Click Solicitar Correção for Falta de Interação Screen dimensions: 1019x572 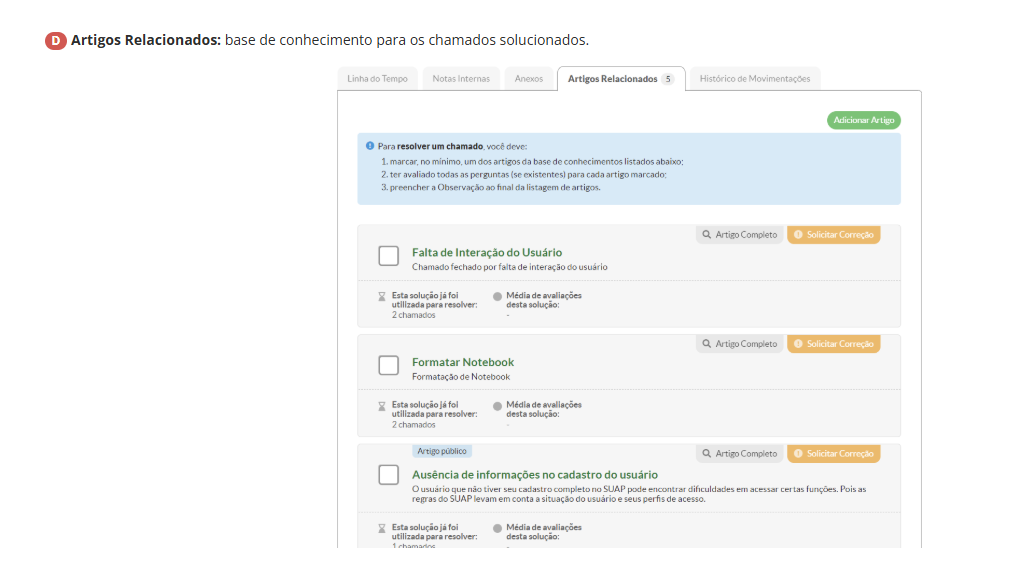(x=834, y=235)
